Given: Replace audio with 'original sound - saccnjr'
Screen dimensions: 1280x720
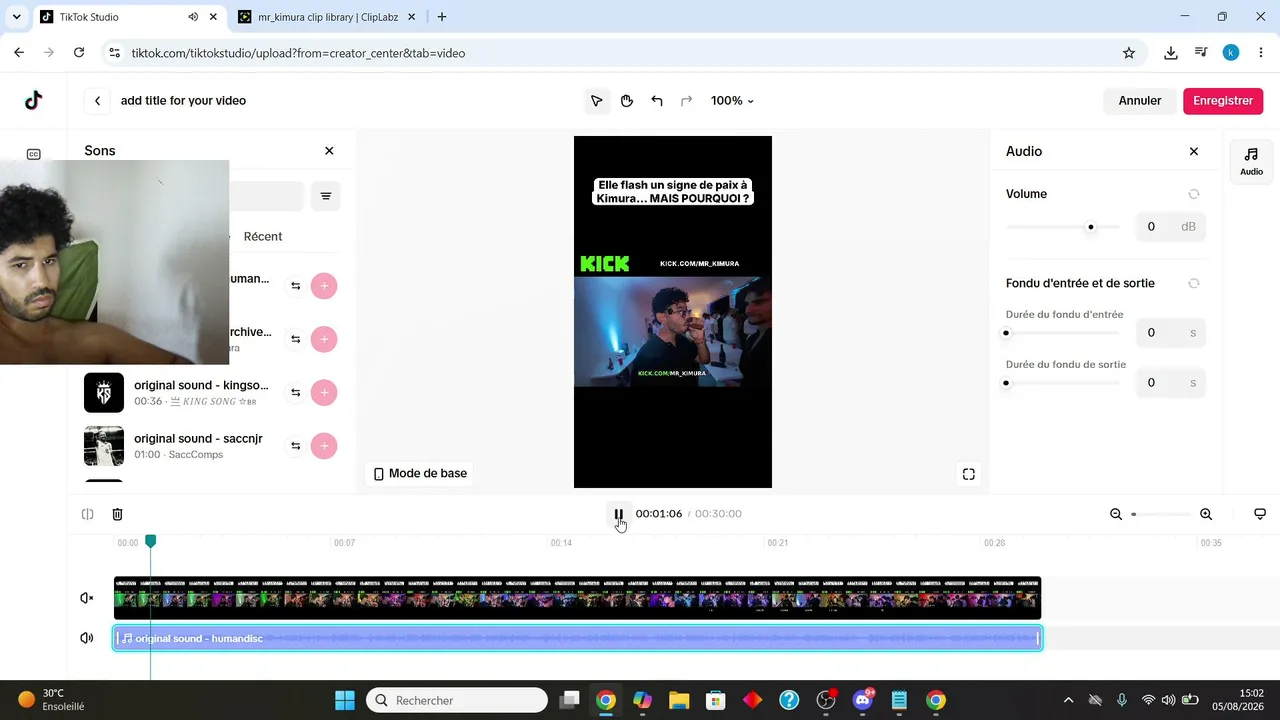Looking at the screenshot, I should click(296, 446).
